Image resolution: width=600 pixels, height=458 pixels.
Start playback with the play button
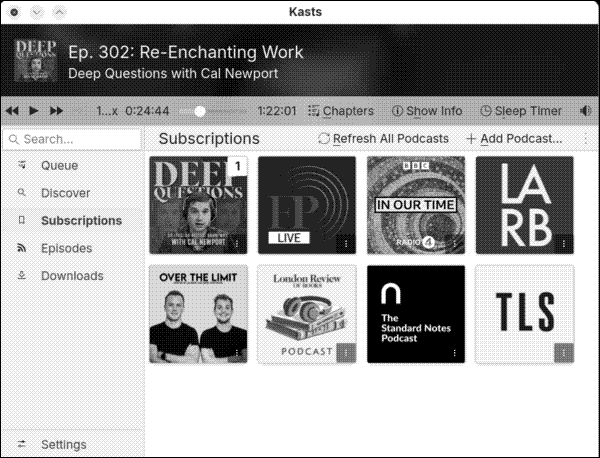point(34,111)
